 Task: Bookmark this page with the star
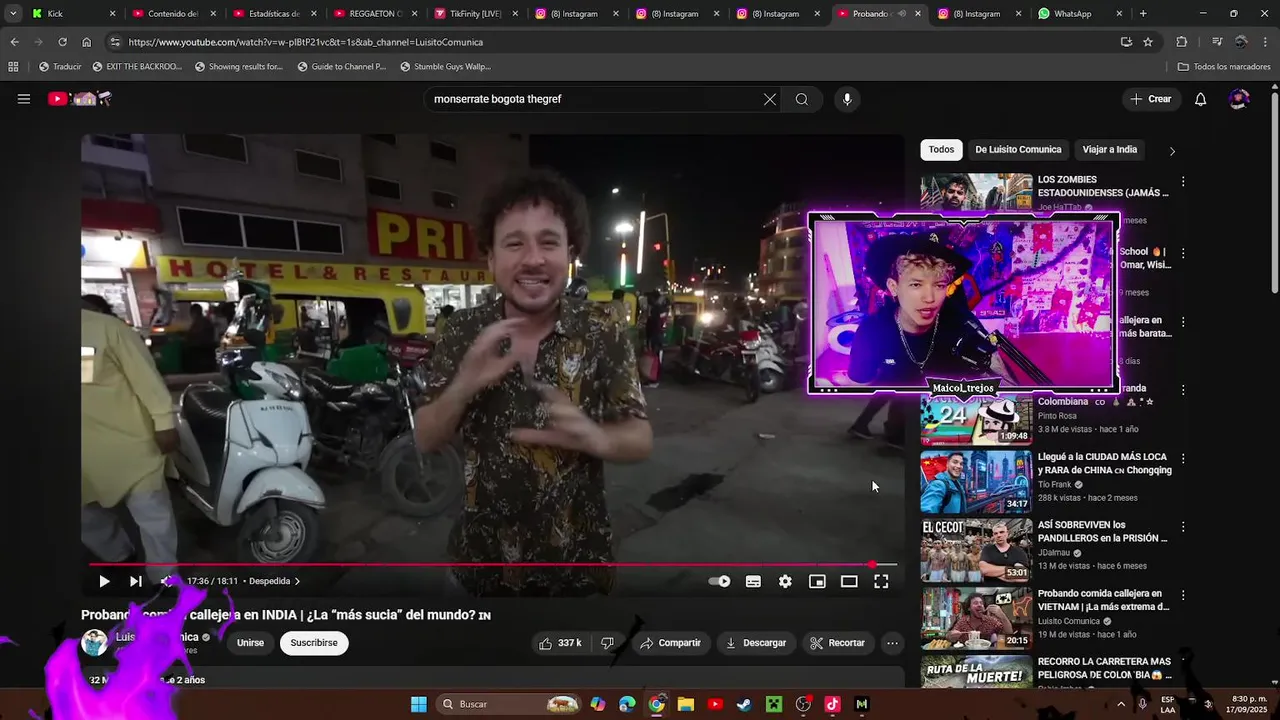(x=1148, y=42)
